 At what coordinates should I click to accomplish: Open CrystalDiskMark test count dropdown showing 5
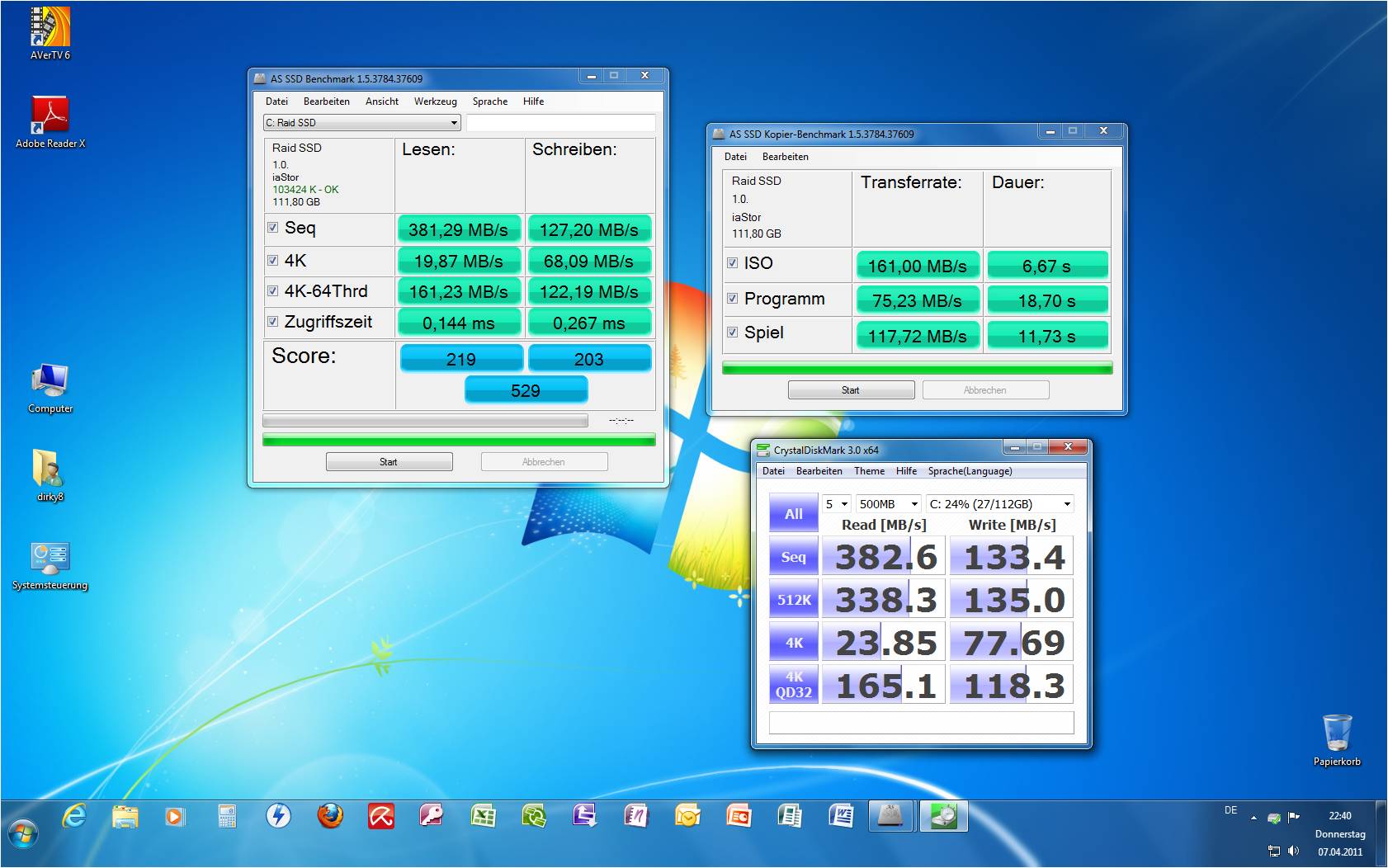pyautogui.click(x=838, y=503)
